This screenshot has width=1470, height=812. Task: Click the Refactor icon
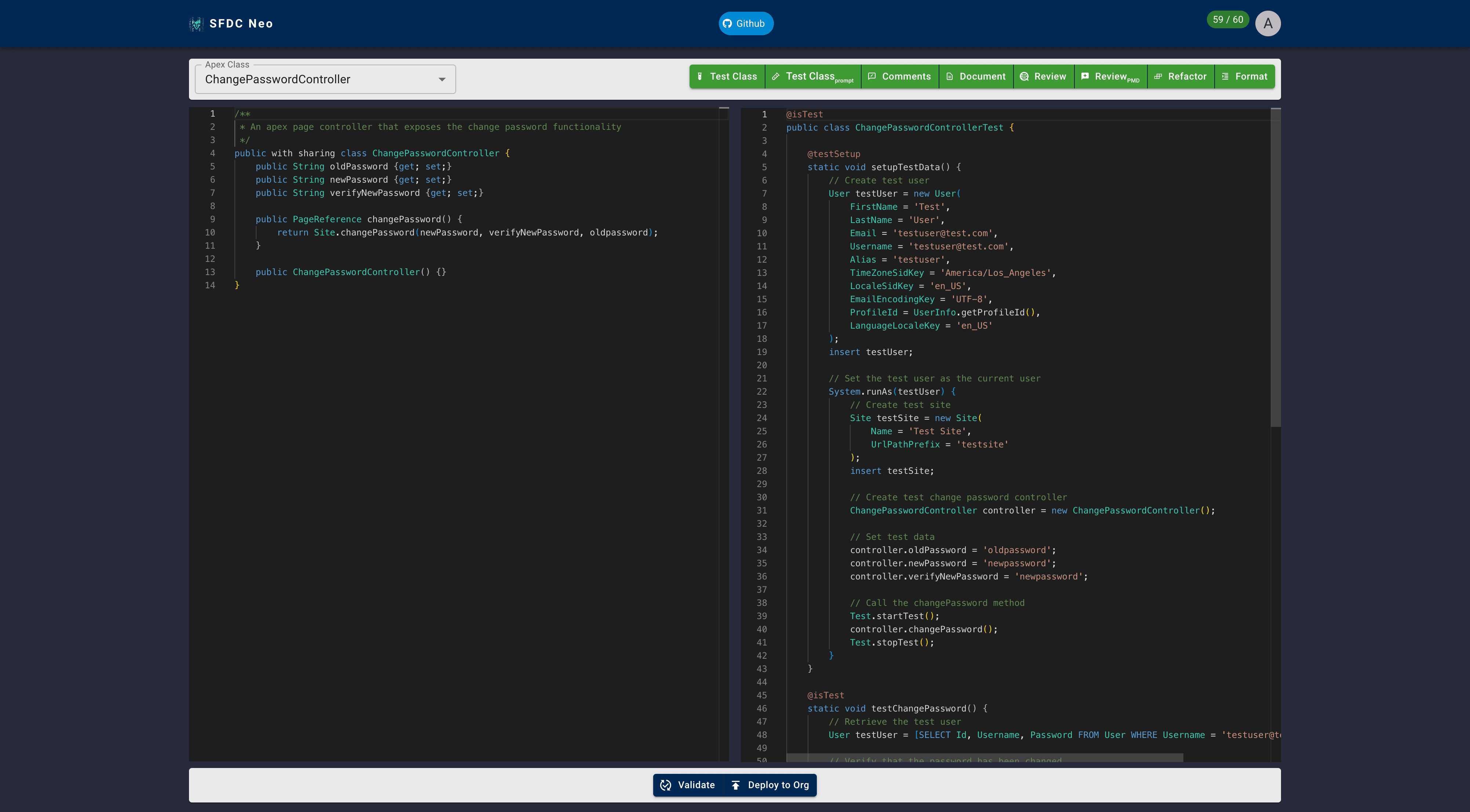[x=1158, y=76]
